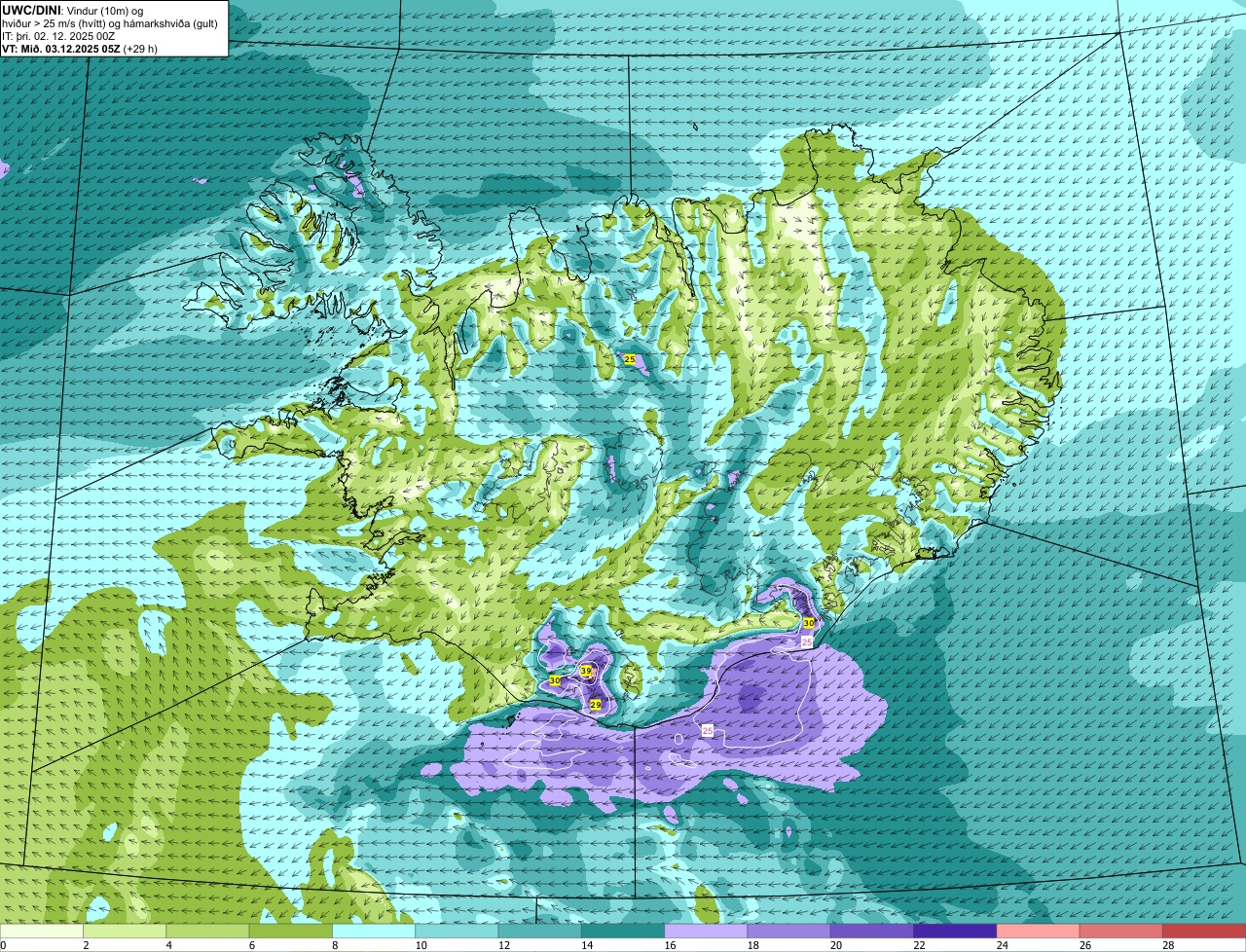The width and height of the screenshot is (1246, 952).
Task: Select the 4–6 m/s green legend swatch
Action: [207, 932]
